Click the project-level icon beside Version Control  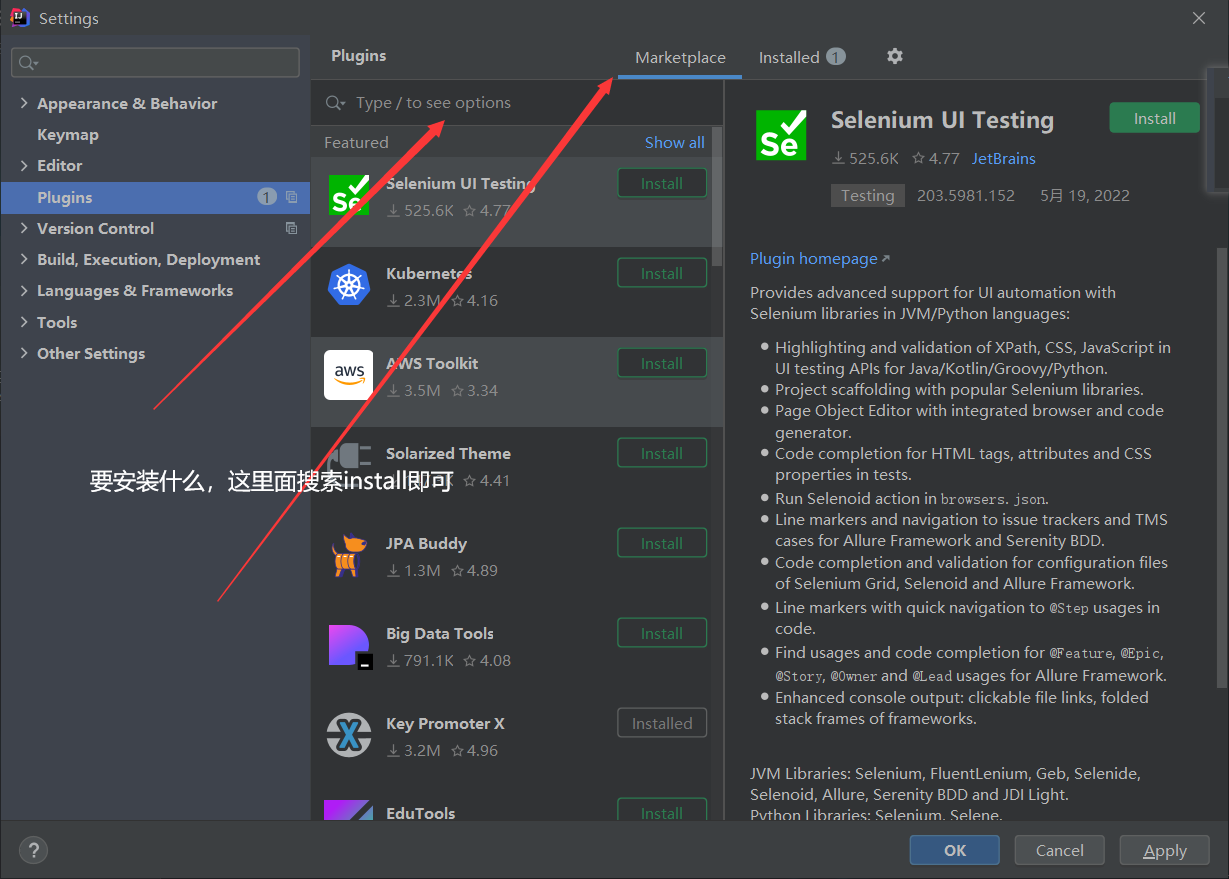[x=291, y=228]
